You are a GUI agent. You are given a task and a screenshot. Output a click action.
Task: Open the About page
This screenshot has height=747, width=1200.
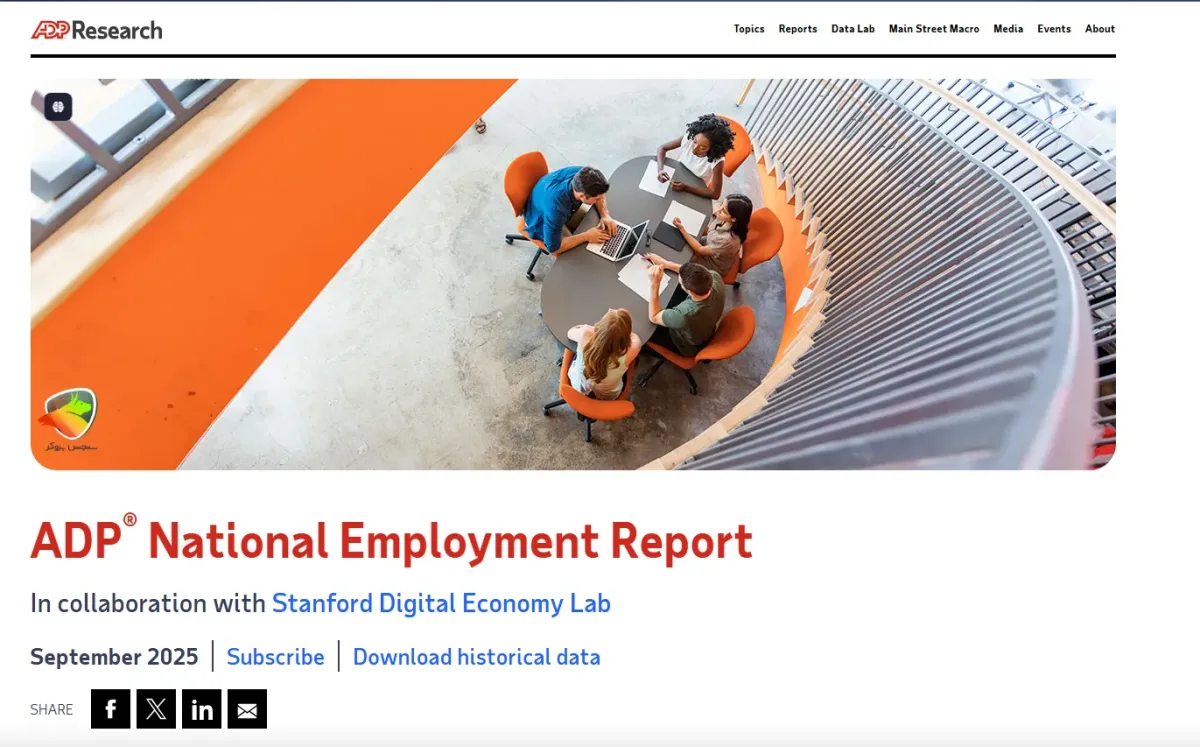coord(1100,29)
